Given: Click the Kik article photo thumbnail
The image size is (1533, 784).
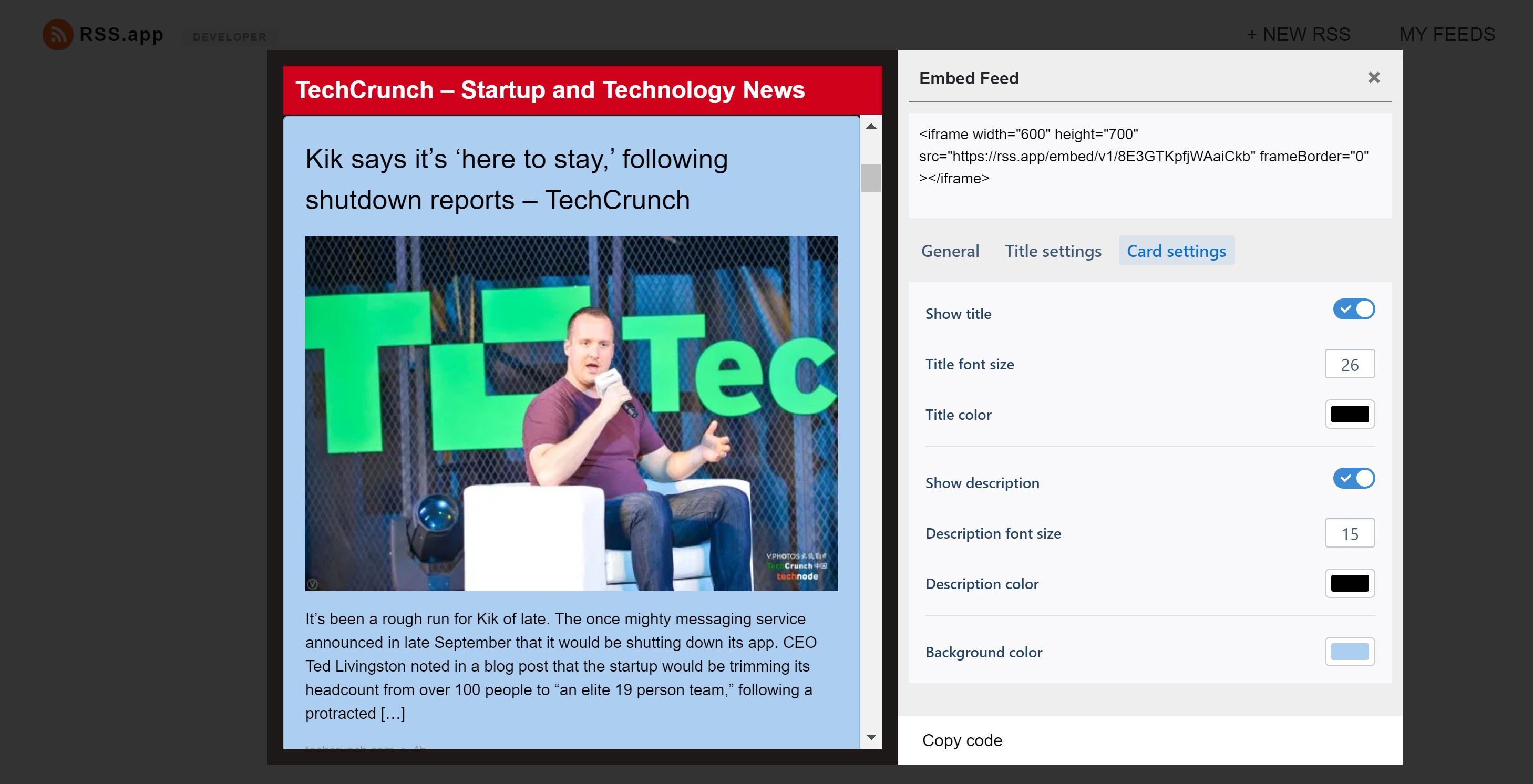Looking at the screenshot, I should click(571, 414).
